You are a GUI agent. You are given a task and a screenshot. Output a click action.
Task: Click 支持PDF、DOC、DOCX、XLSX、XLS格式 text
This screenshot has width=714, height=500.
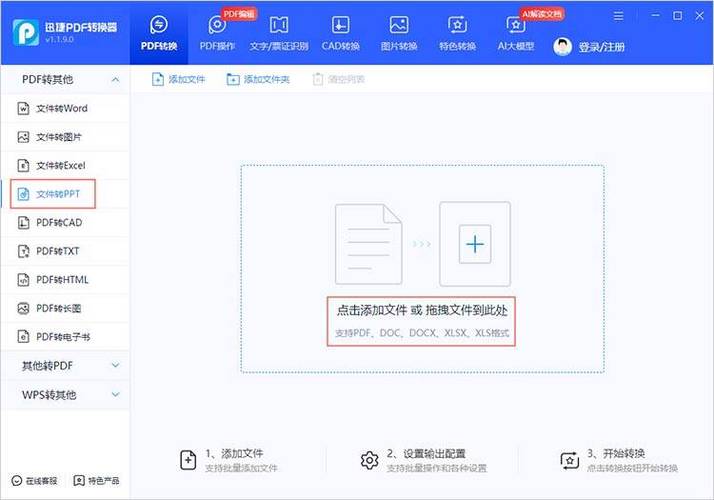(x=422, y=333)
